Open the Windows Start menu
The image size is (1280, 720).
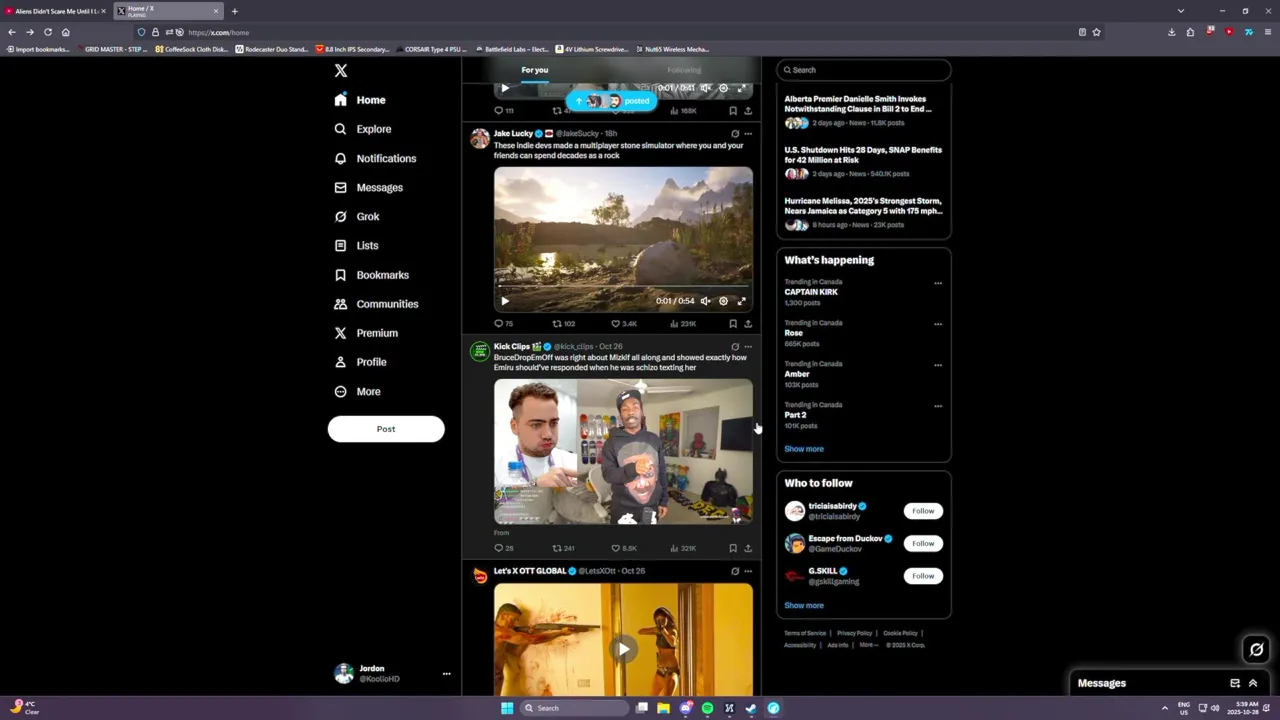[507, 708]
